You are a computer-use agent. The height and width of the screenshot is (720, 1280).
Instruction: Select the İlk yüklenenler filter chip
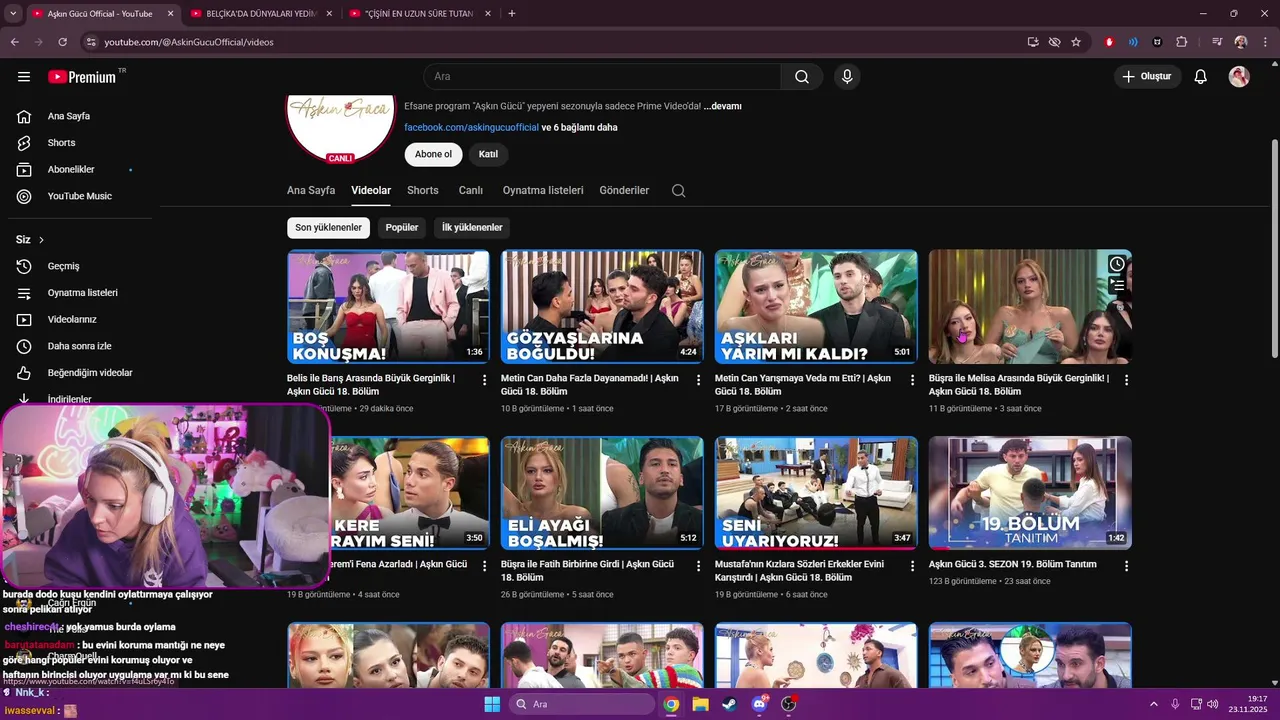(473, 228)
